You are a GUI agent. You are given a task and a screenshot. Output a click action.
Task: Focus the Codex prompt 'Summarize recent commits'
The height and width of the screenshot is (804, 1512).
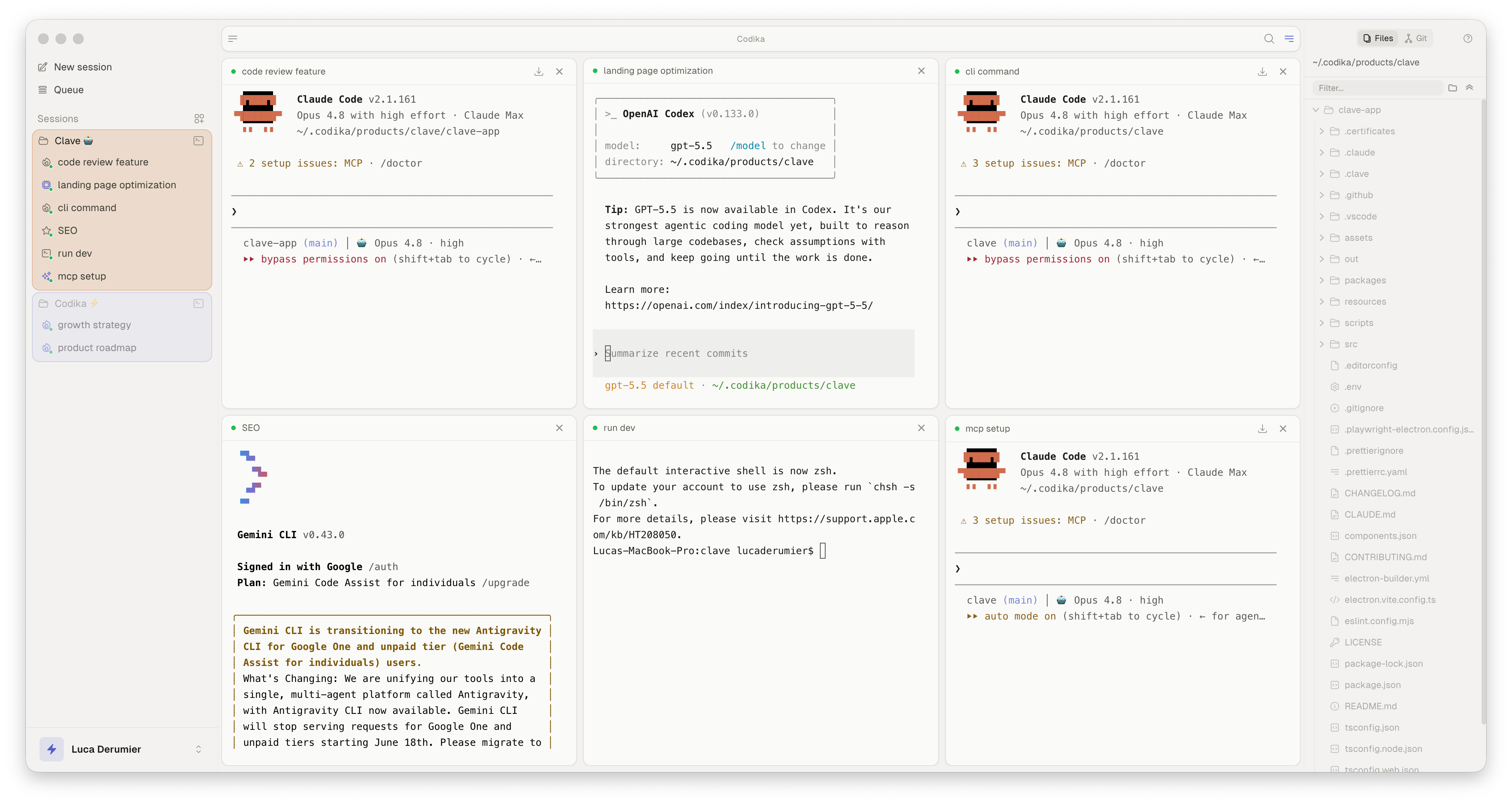coord(754,353)
